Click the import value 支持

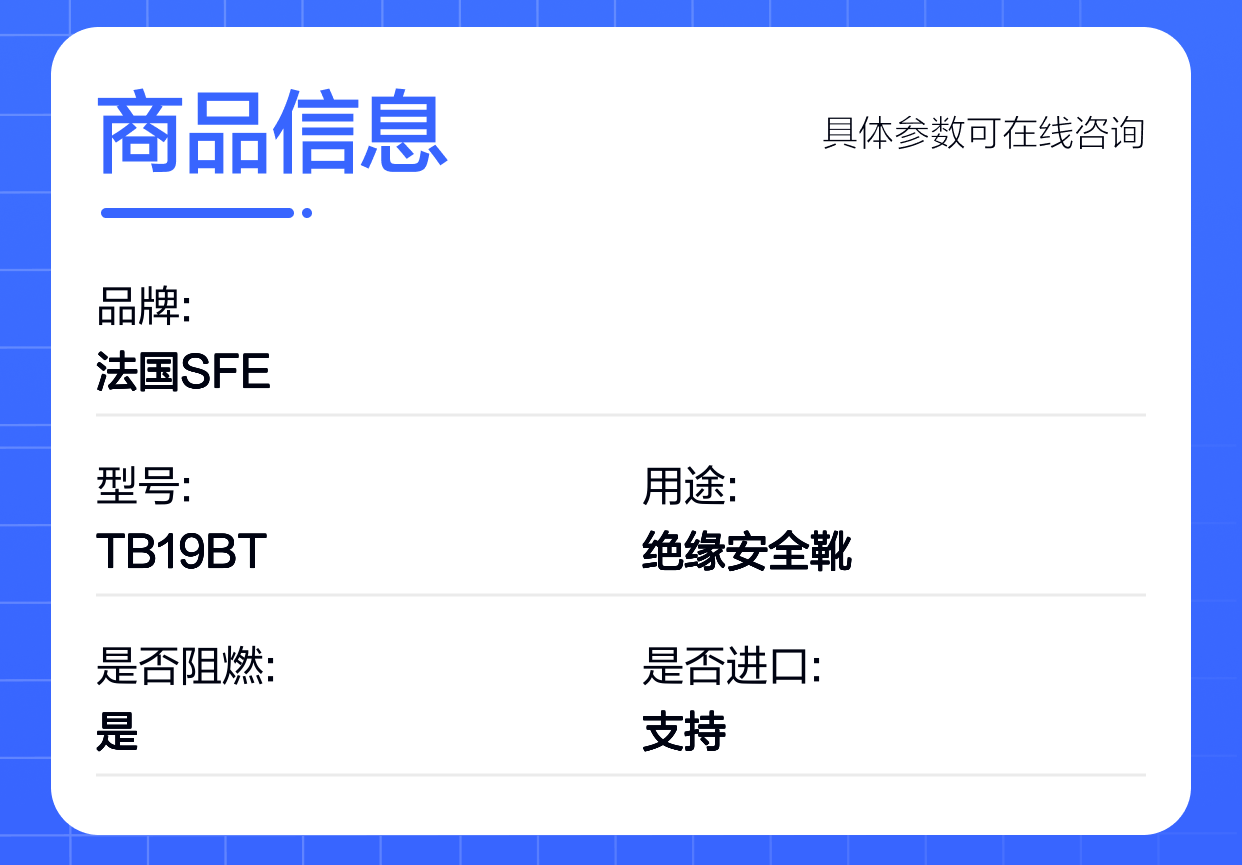(x=684, y=733)
